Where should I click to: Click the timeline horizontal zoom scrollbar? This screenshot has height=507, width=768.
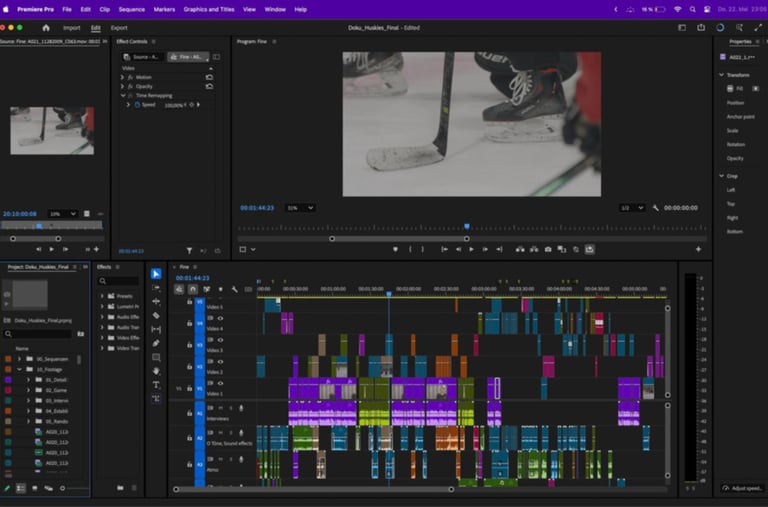click(x=312, y=489)
